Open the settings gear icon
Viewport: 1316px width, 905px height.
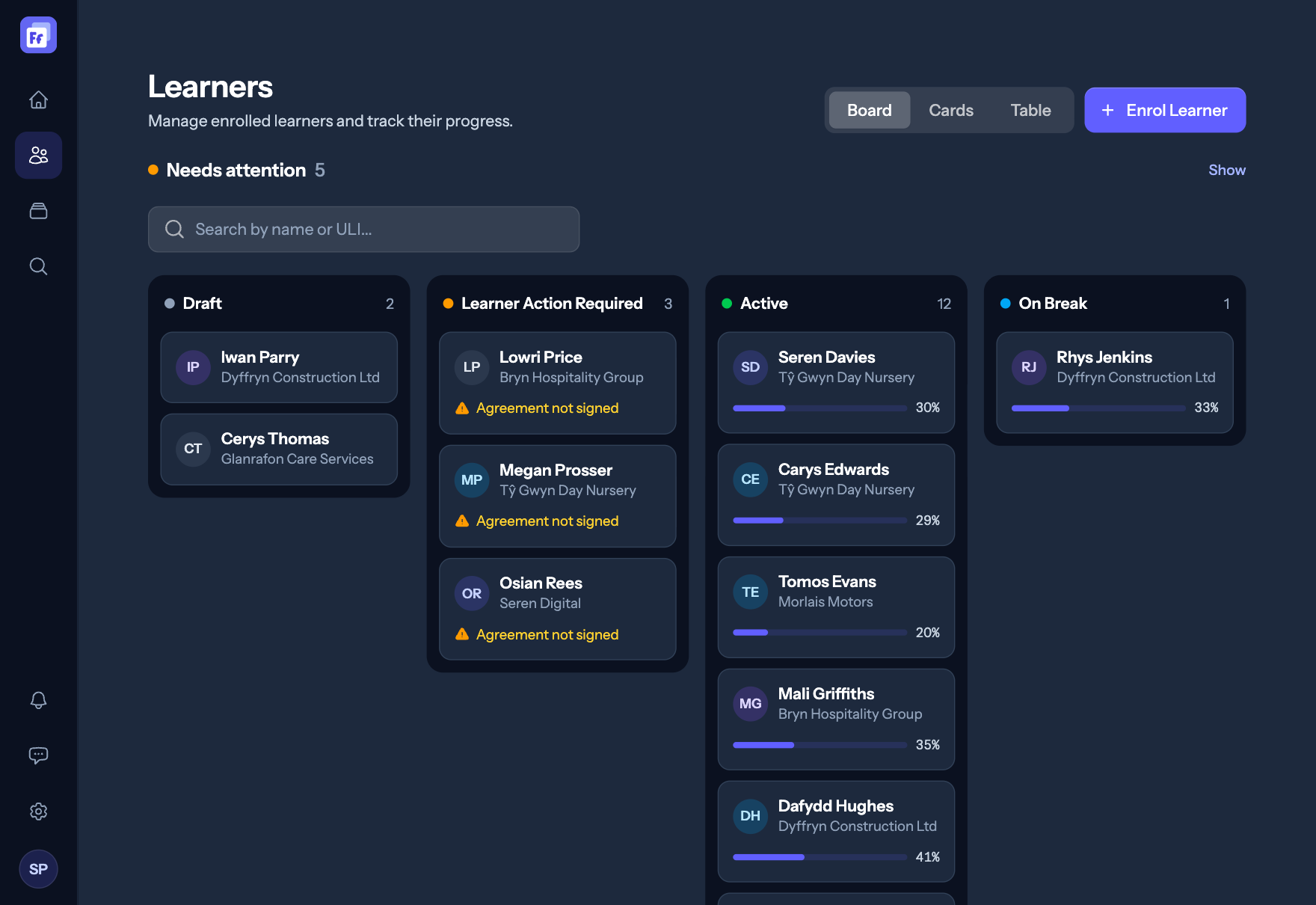point(38,812)
